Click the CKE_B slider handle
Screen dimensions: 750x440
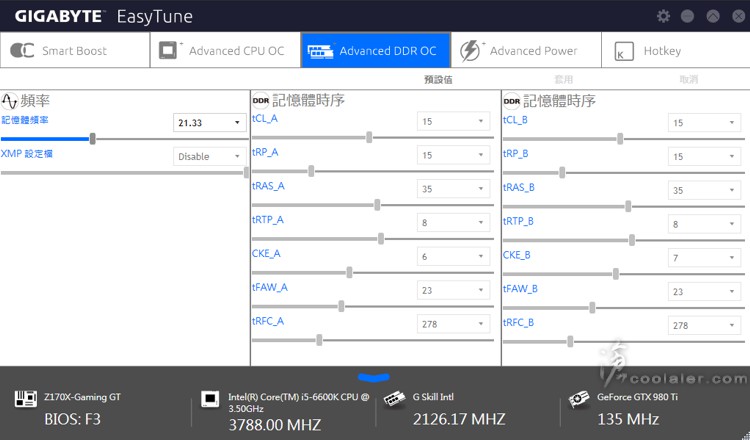tap(616, 274)
